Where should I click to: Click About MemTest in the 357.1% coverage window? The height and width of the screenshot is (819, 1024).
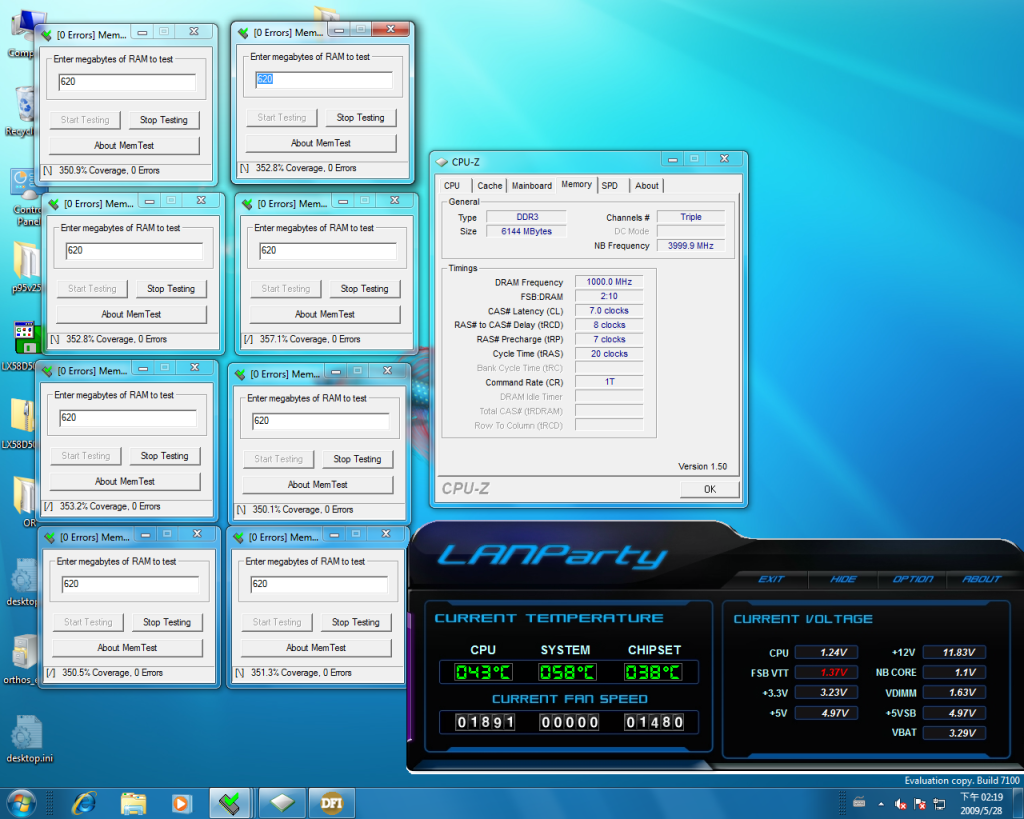(x=325, y=314)
